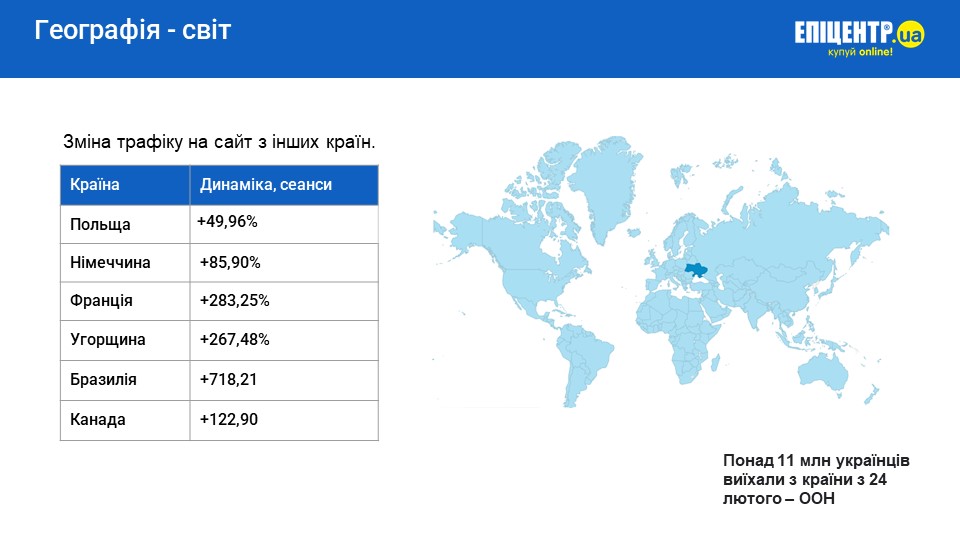Click the "Країна" column header
Screen dimensions: 960x540
(x=95, y=185)
